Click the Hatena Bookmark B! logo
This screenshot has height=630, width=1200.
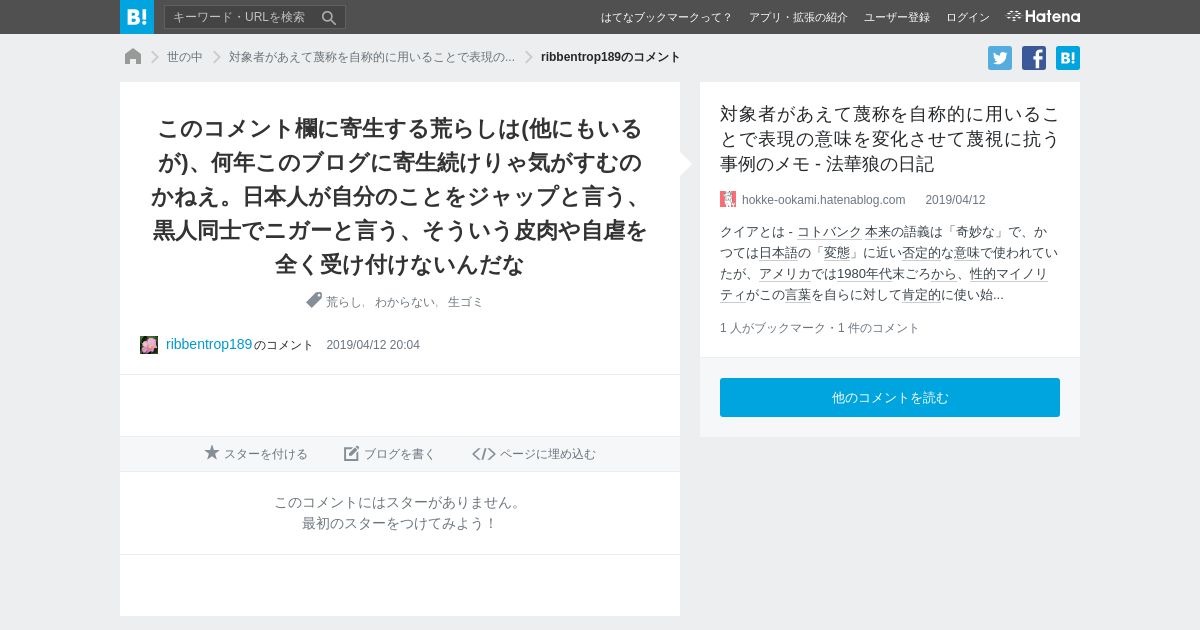[x=137, y=17]
